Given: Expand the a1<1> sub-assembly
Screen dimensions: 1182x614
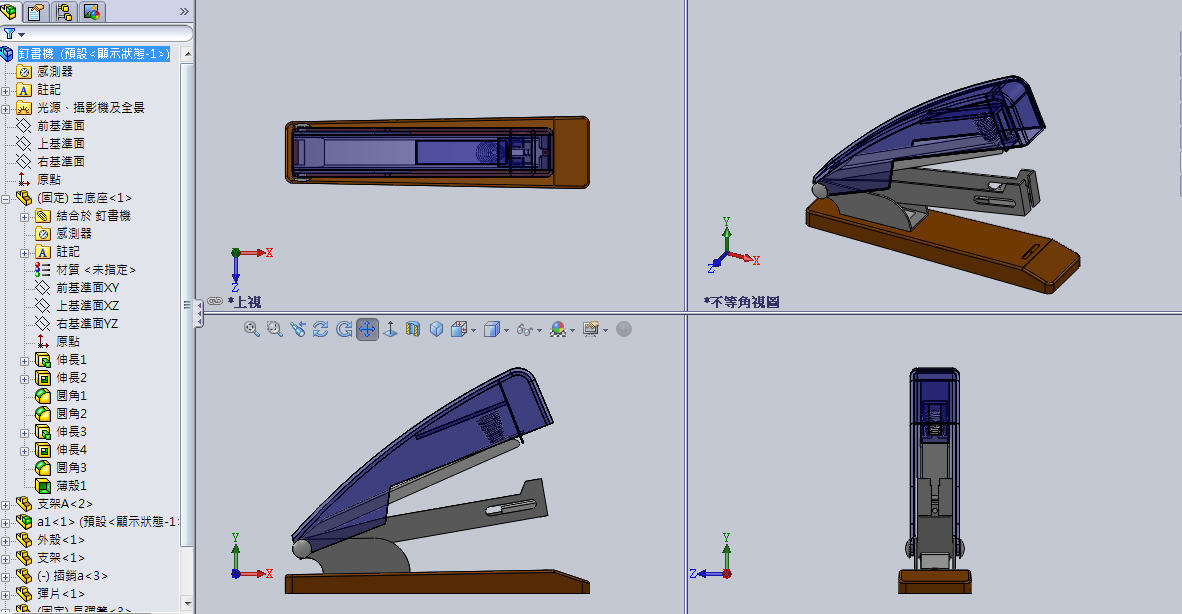Looking at the screenshot, I should 6,523.
